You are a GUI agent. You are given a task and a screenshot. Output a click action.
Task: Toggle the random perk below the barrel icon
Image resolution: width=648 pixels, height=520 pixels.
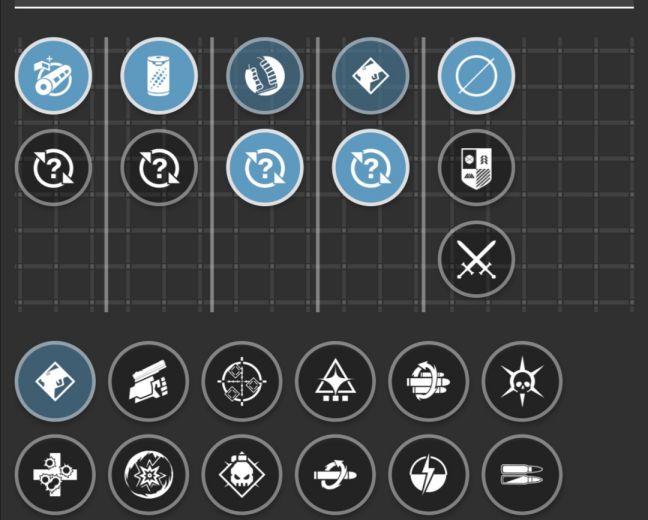pos(53,167)
